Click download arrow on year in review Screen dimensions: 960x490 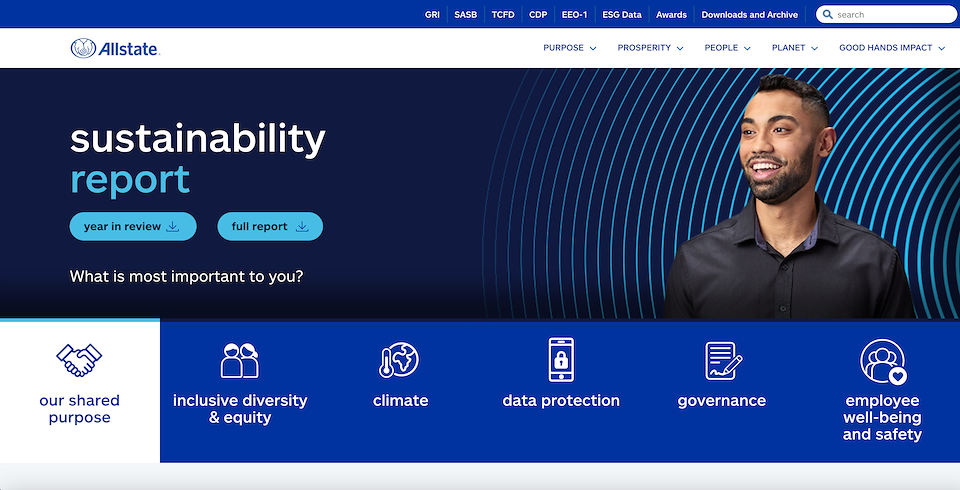(173, 227)
